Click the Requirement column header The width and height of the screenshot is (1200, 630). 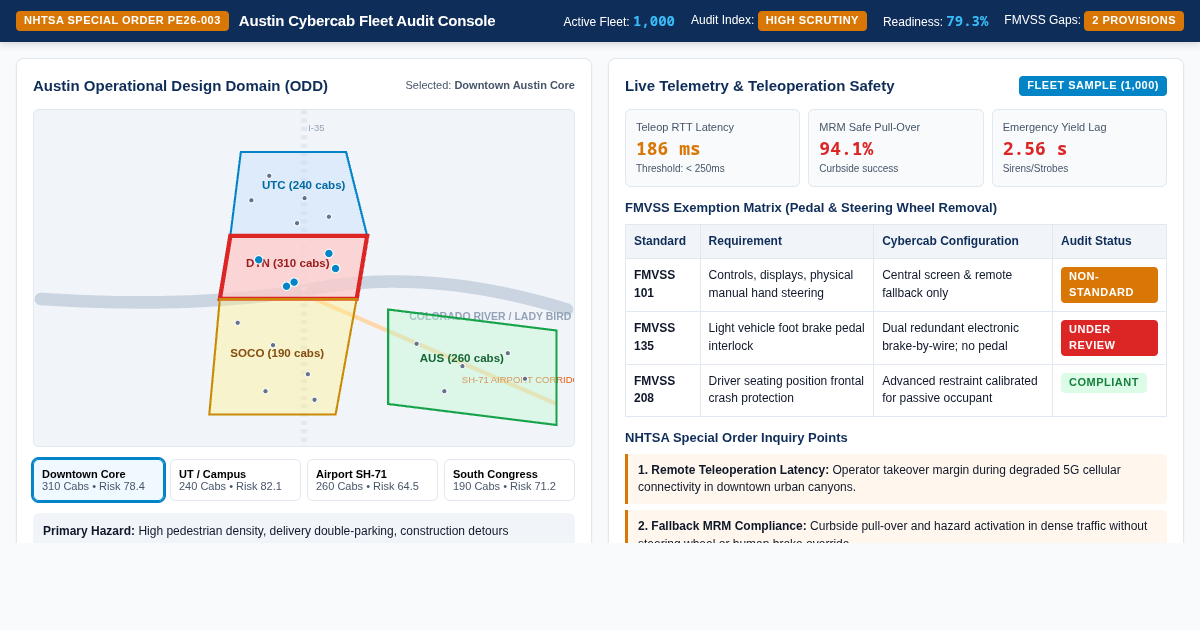(x=787, y=241)
